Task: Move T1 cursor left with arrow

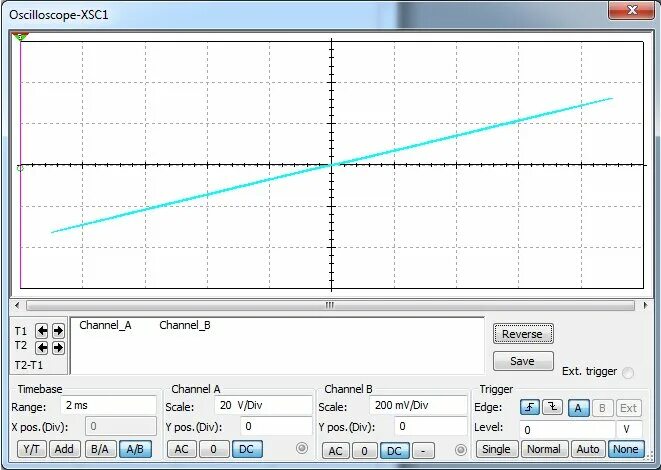Action: click(x=42, y=331)
